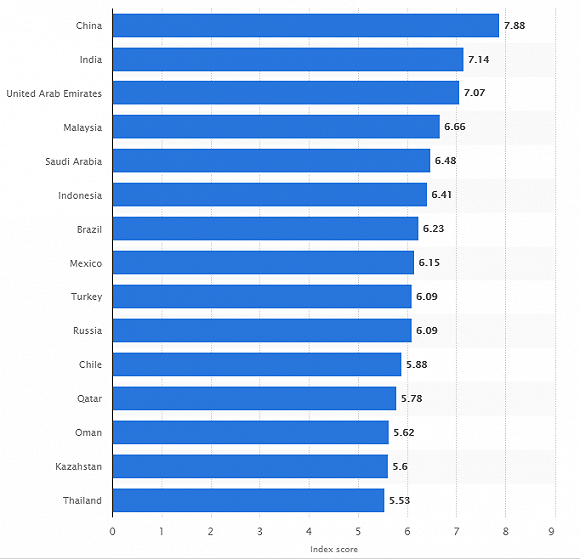
Task: Click the 5.53 value label
Action: (x=399, y=501)
